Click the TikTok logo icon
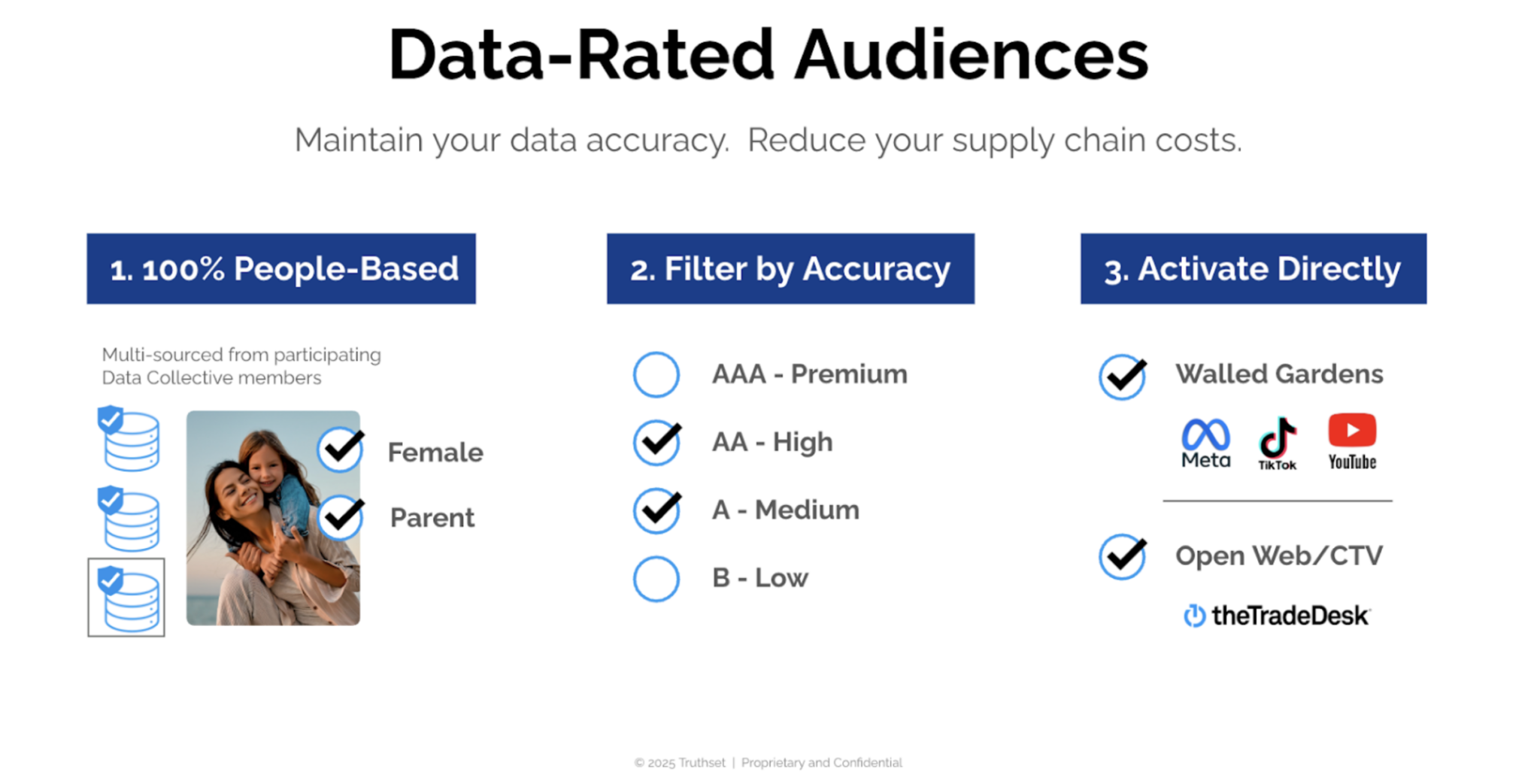This screenshot has height=784, width=1540. (1277, 443)
